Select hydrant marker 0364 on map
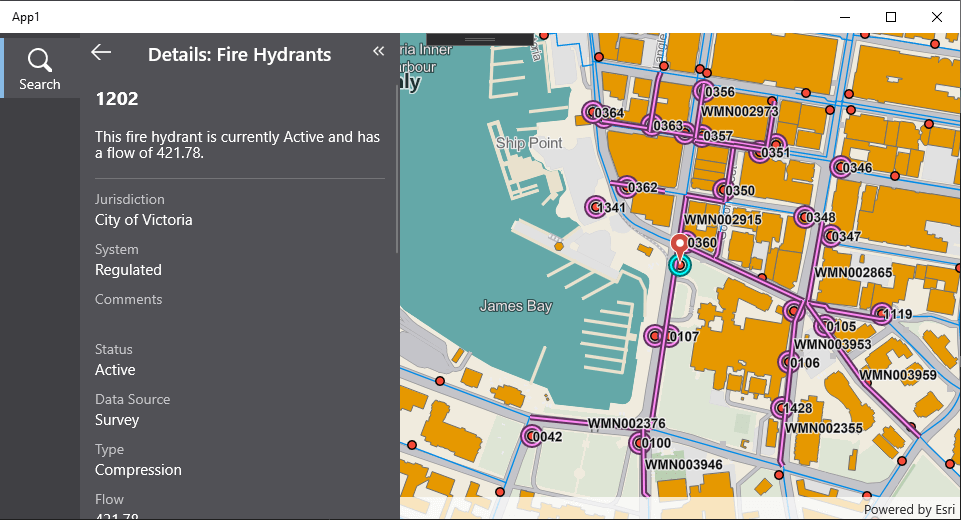 591,113
